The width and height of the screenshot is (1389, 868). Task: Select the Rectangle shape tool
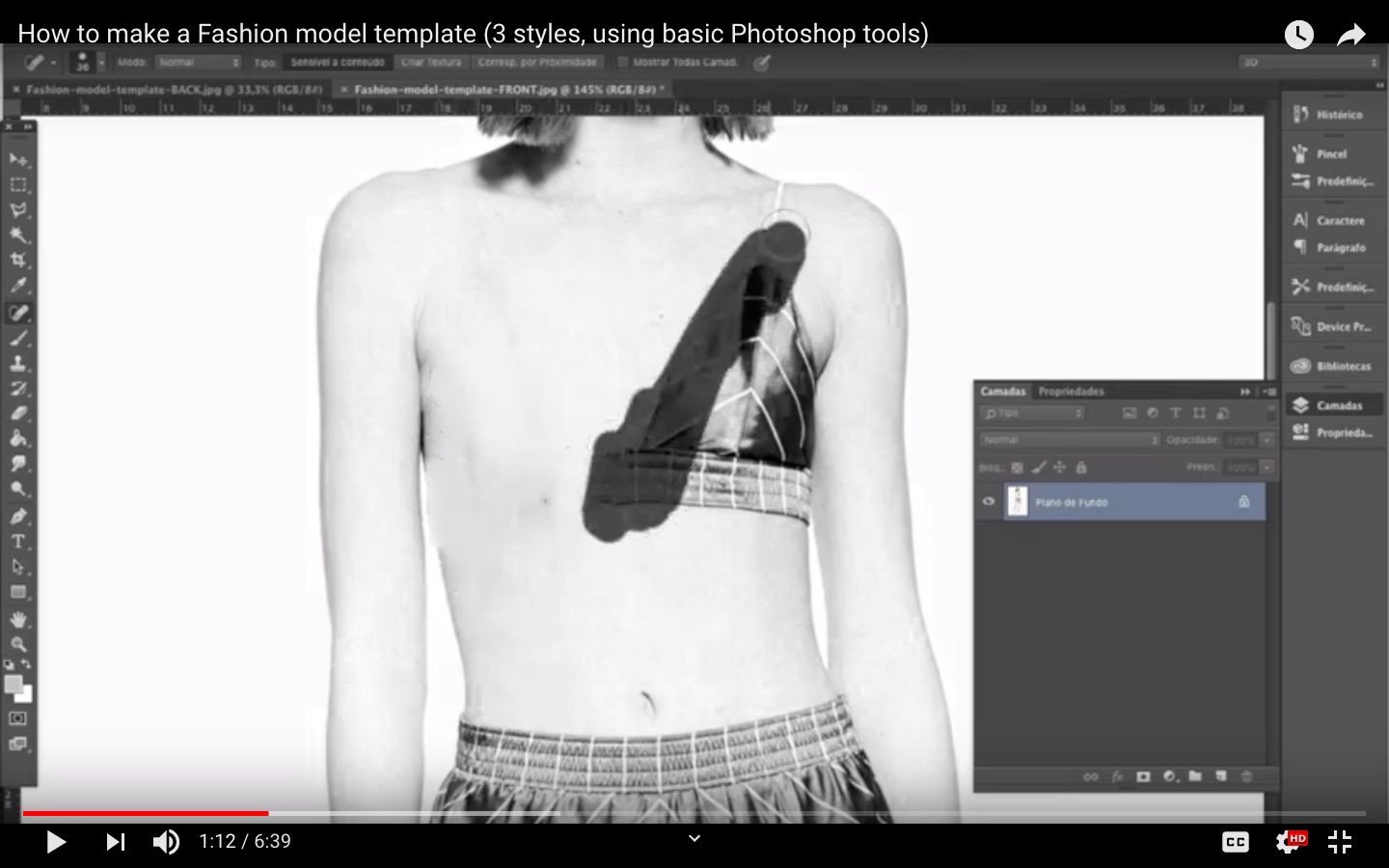click(x=18, y=592)
